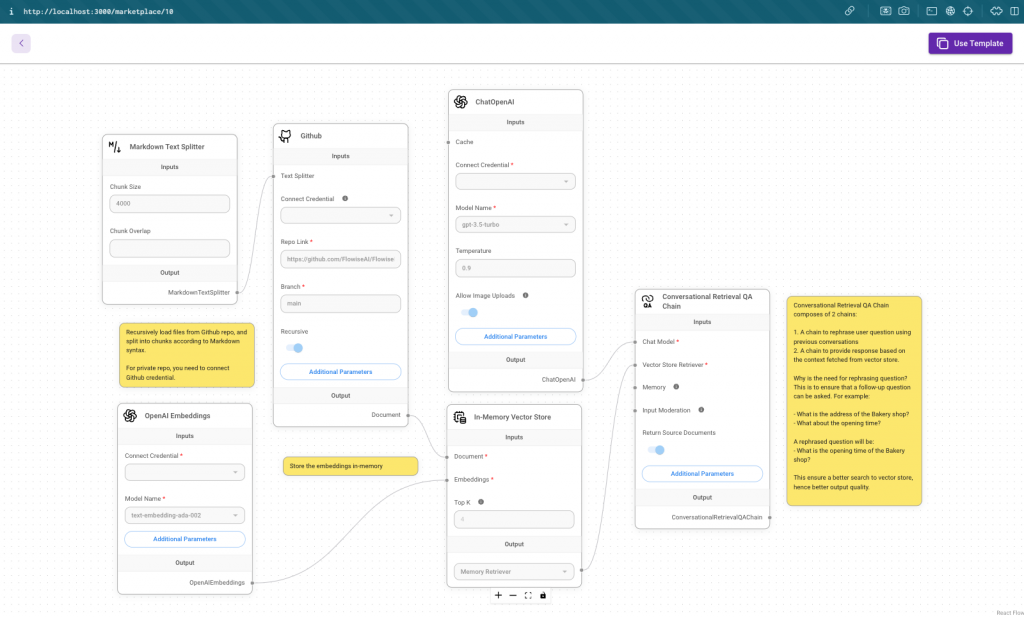Open Github Connect Credential dropdown
The width and height of the screenshot is (1024, 618).
(340, 216)
